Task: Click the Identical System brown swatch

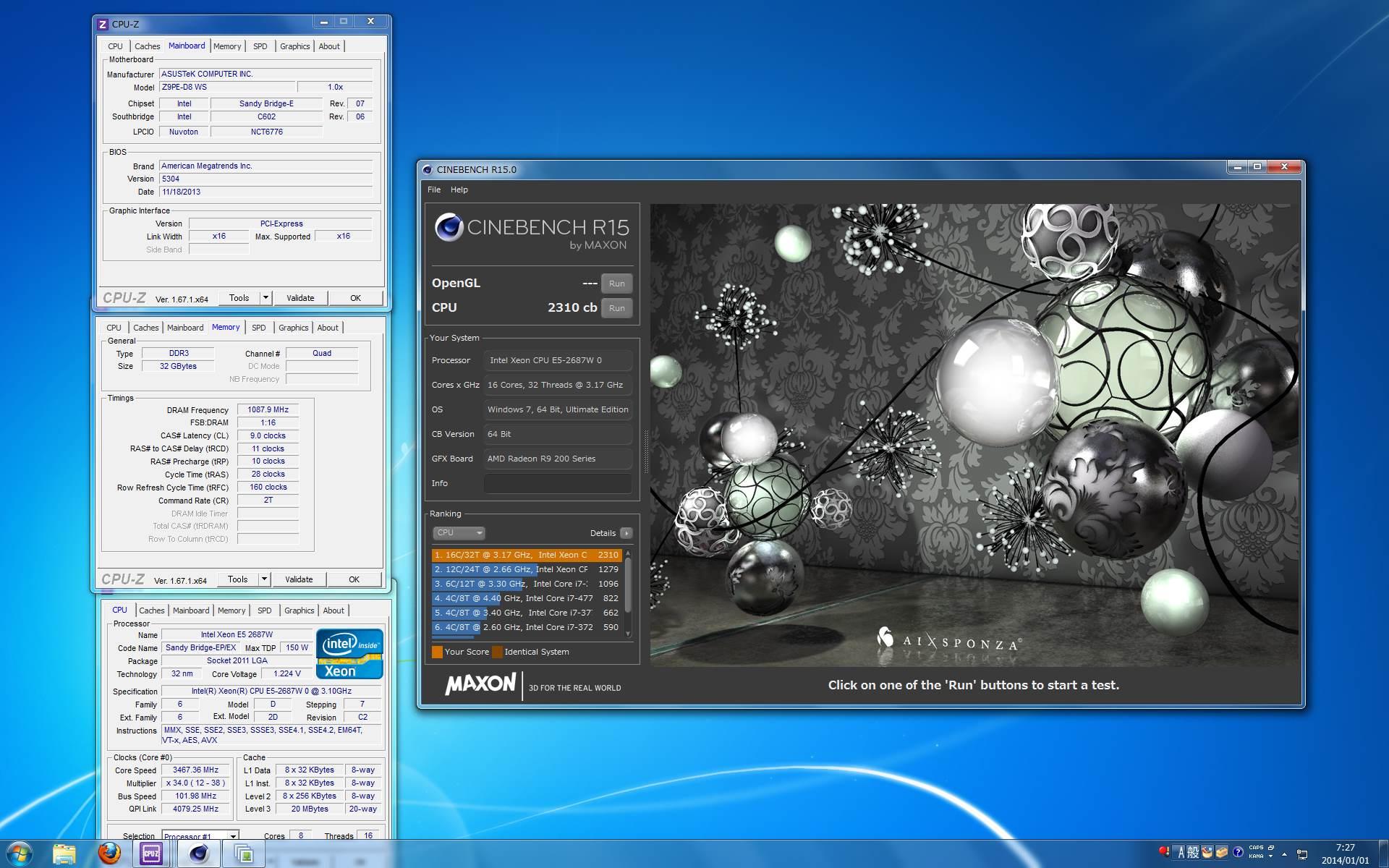Action: point(497,652)
